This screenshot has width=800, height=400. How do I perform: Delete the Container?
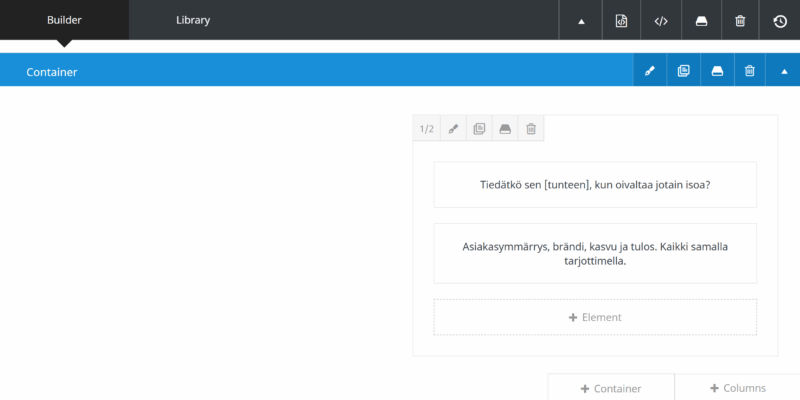coord(749,71)
